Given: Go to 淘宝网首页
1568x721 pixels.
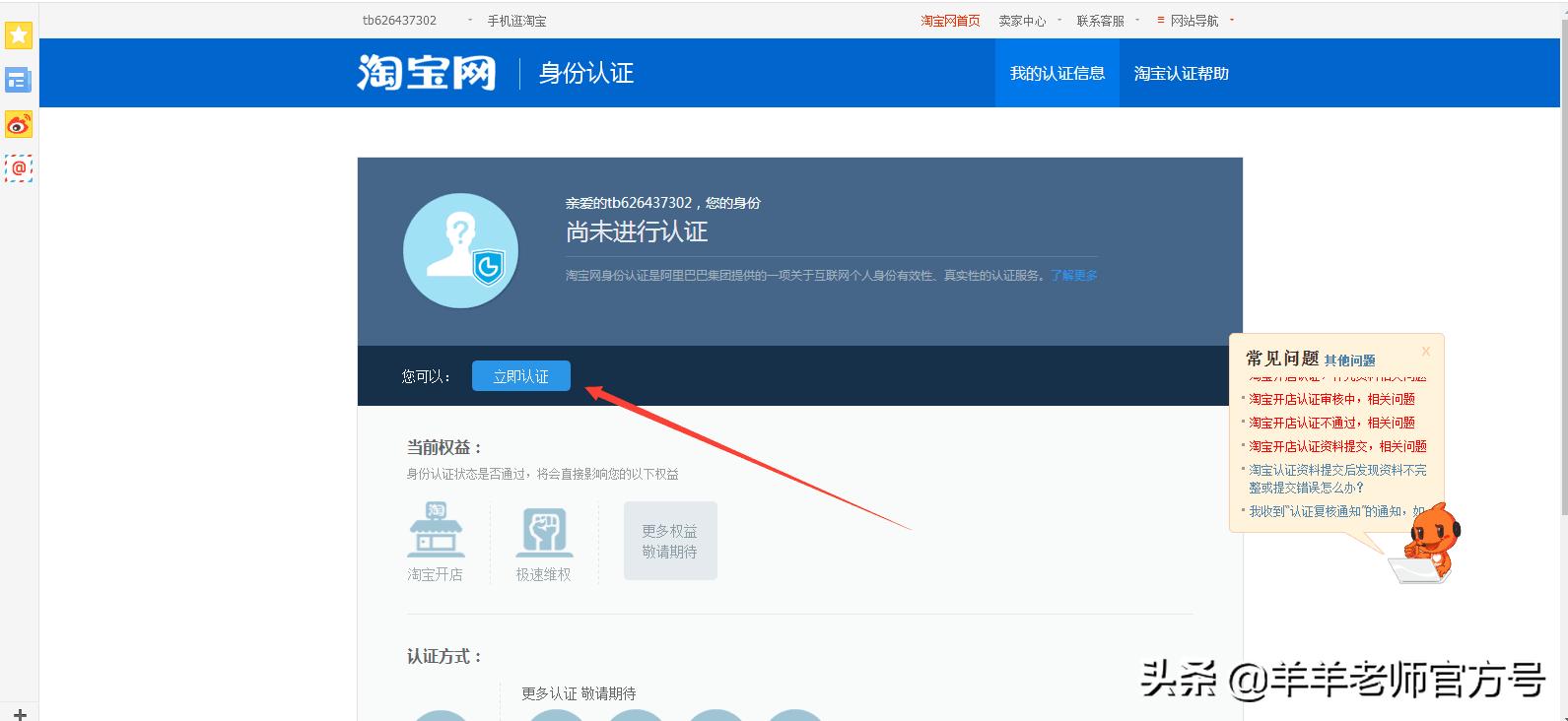Looking at the screenshot, I should click(950, 21).
